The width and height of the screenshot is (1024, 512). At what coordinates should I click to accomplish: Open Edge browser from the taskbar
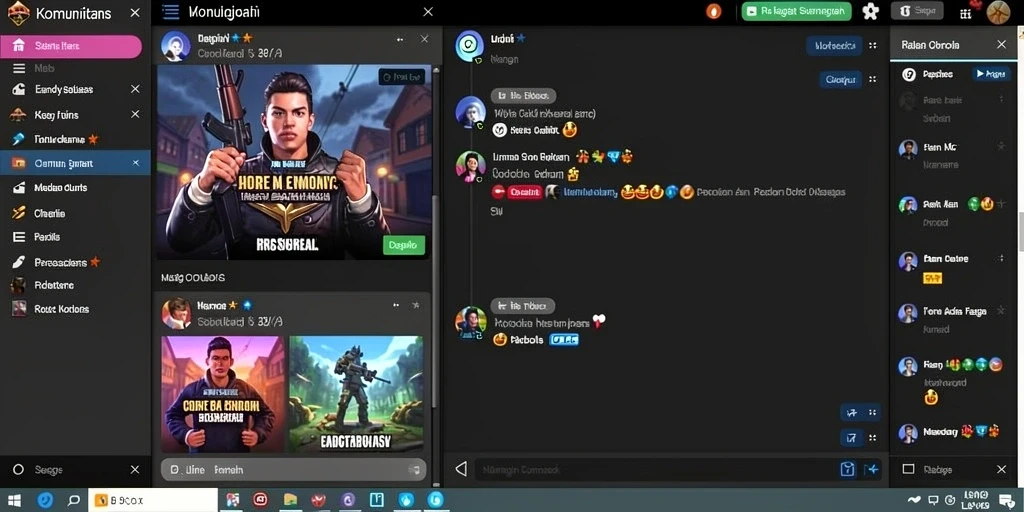click(x=45, y=500)
